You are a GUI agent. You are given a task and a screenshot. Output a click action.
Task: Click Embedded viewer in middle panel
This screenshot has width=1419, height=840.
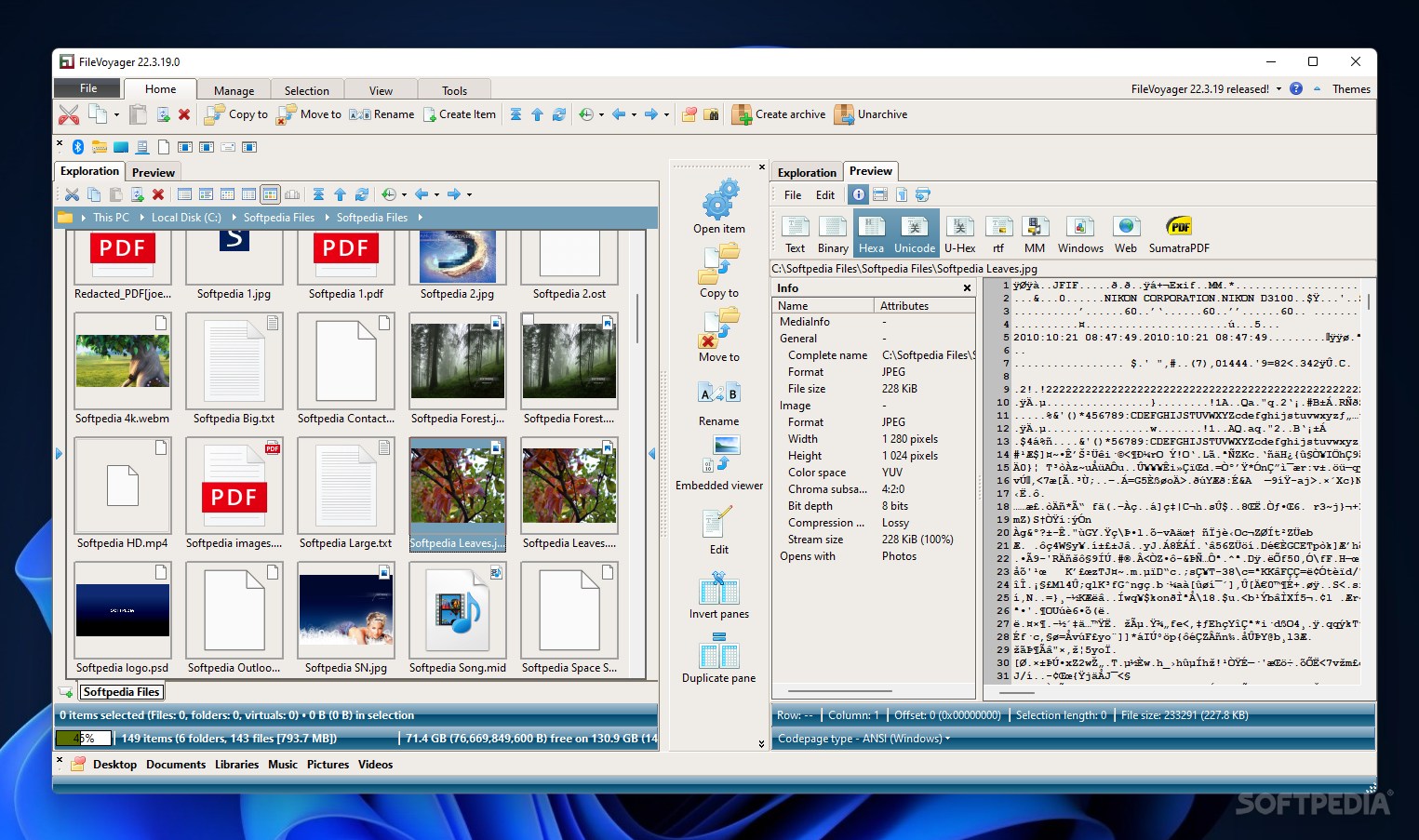click(x=719, y=462)
